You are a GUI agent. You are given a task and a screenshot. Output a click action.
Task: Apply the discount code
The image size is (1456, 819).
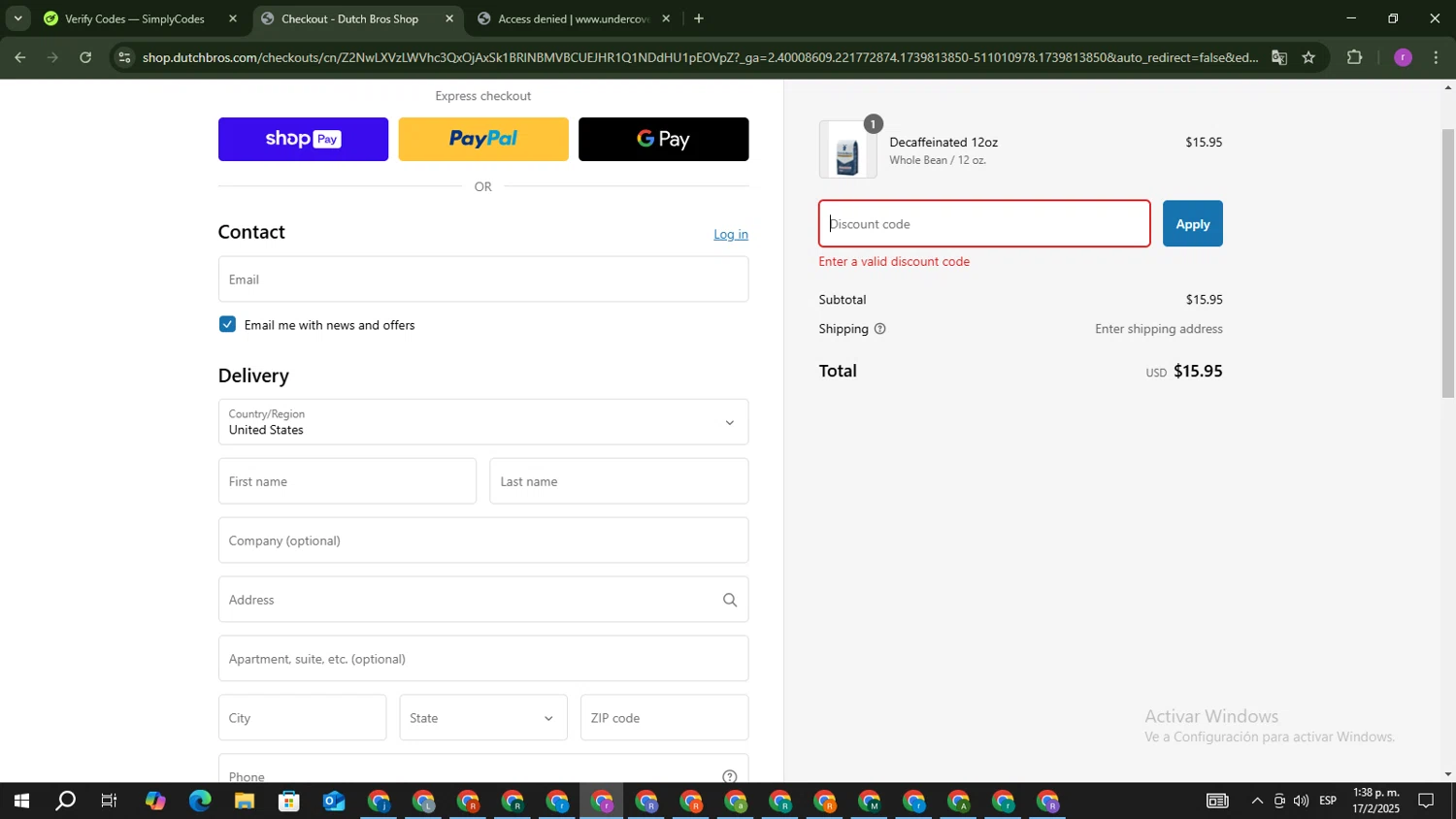click(x=1193, y=224)
